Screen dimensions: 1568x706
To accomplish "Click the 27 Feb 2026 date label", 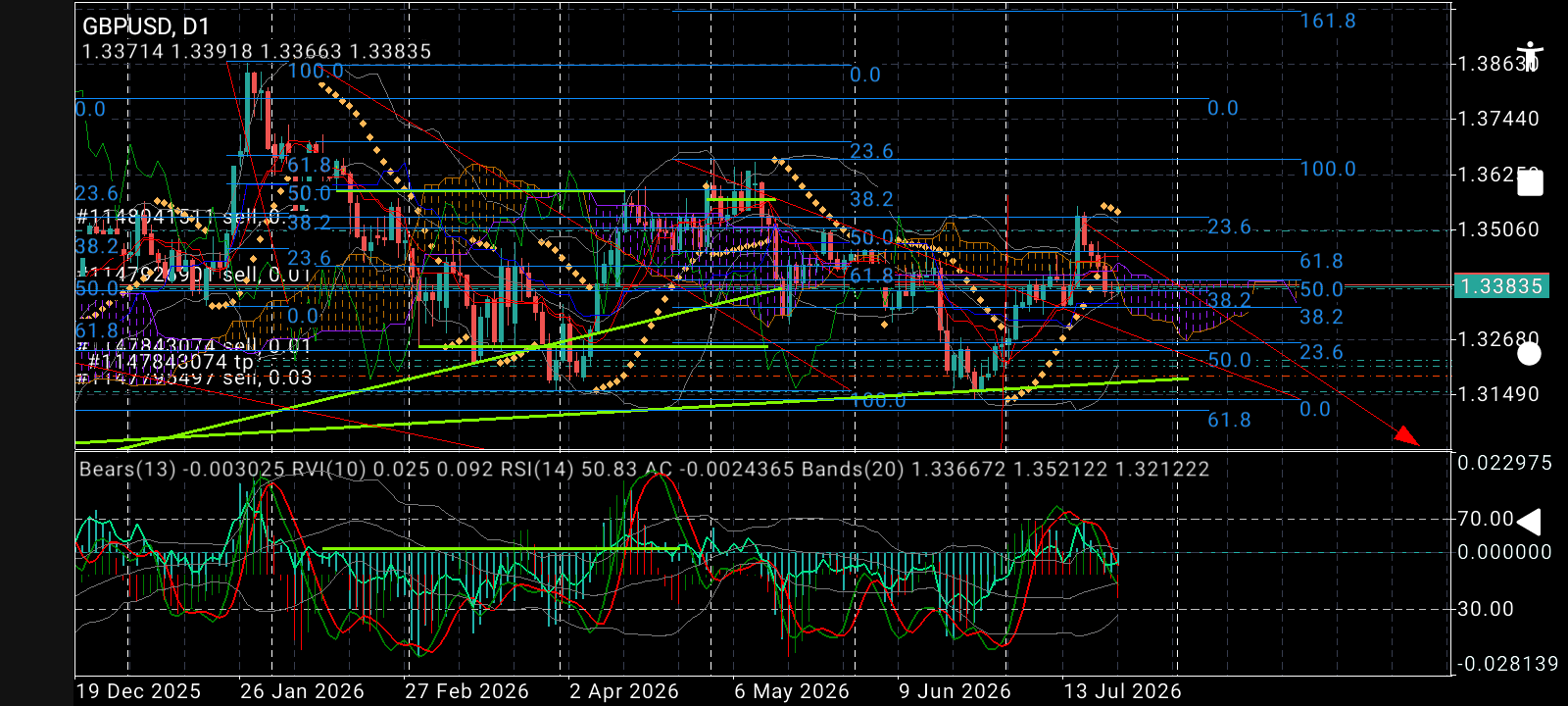I will [x=466, y=691].
